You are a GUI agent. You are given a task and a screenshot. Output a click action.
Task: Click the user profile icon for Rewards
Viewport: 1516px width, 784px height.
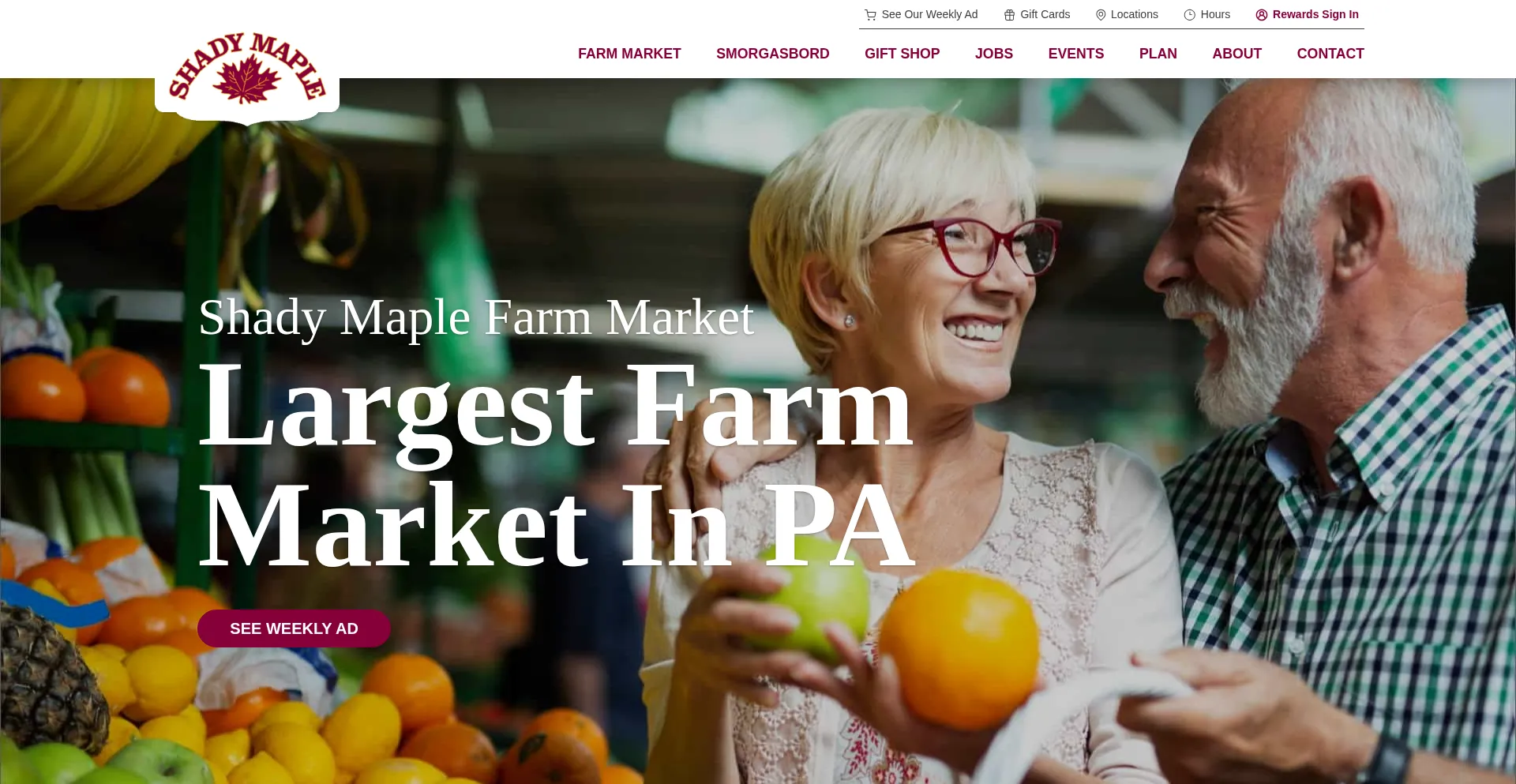coord(1262,15)
